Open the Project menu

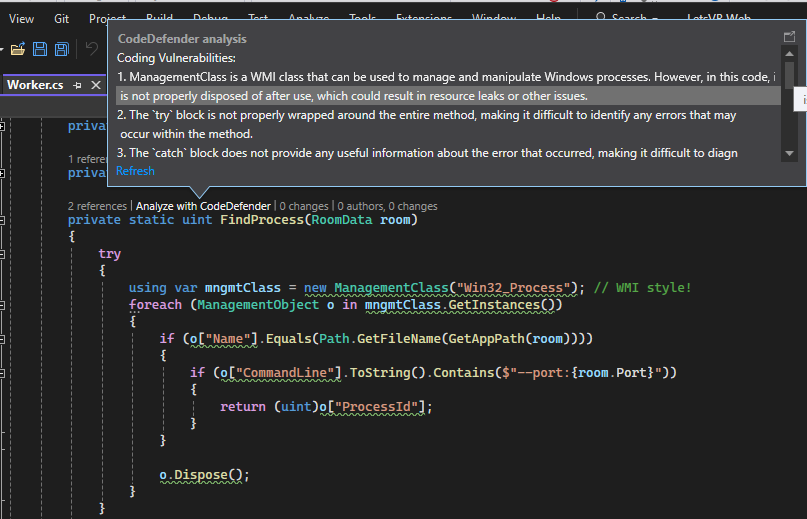pyautogui.click(x=107, y=19)
